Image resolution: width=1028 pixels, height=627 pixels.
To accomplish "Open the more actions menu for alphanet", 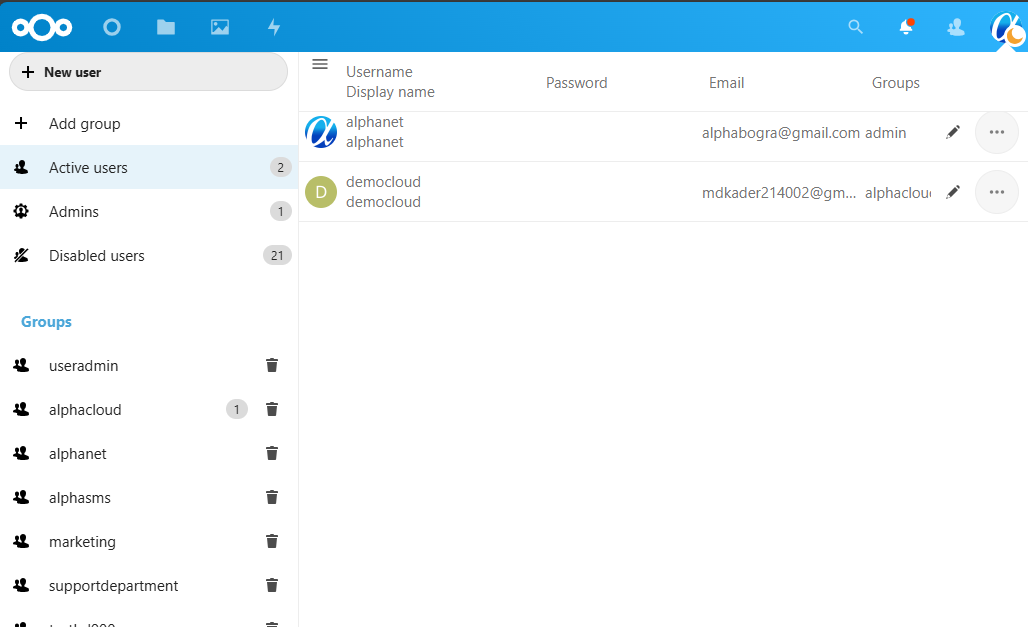I will [996, 132].
